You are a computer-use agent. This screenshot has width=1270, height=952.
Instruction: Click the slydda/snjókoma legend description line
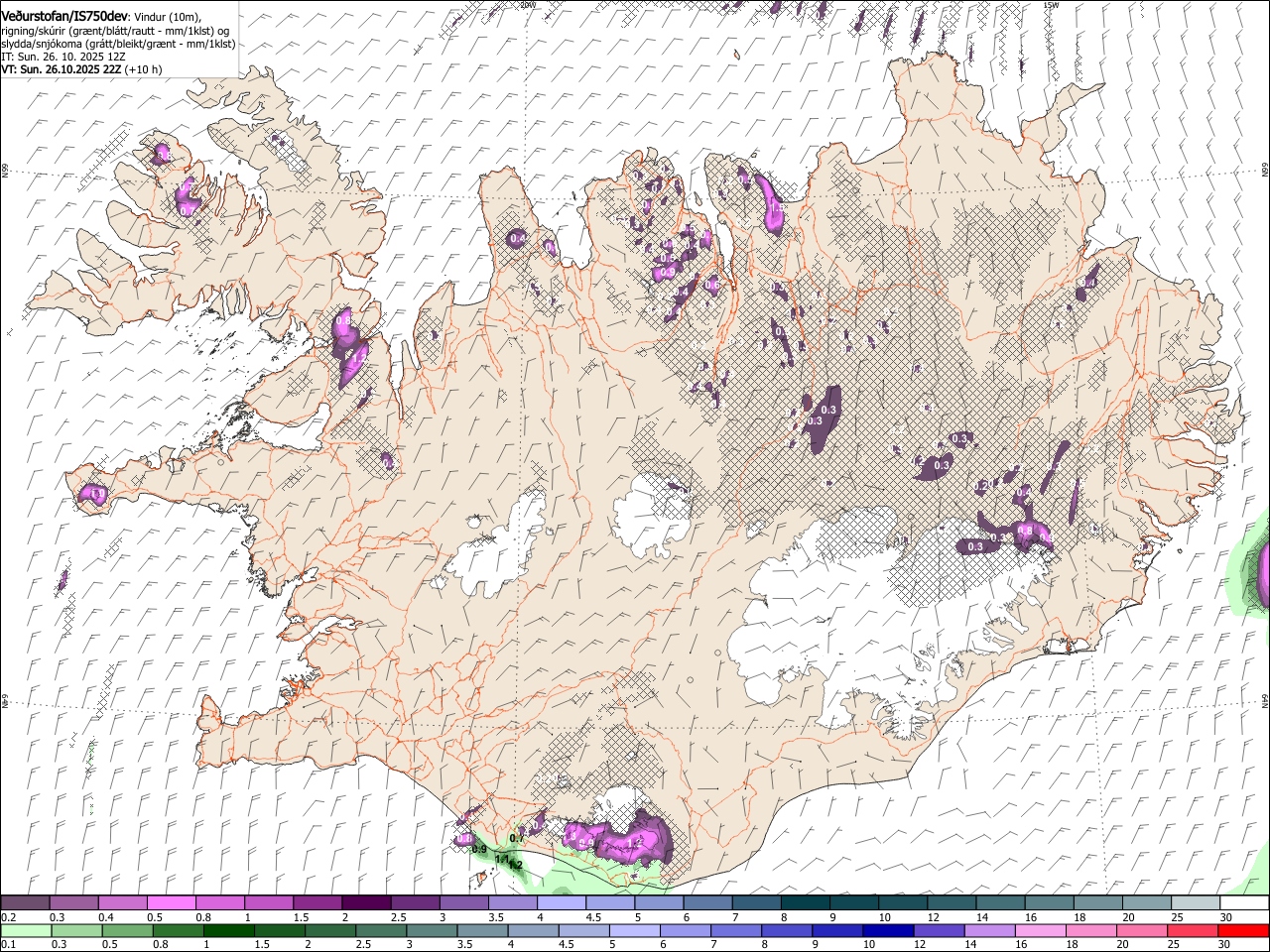[x=118, y=44]
